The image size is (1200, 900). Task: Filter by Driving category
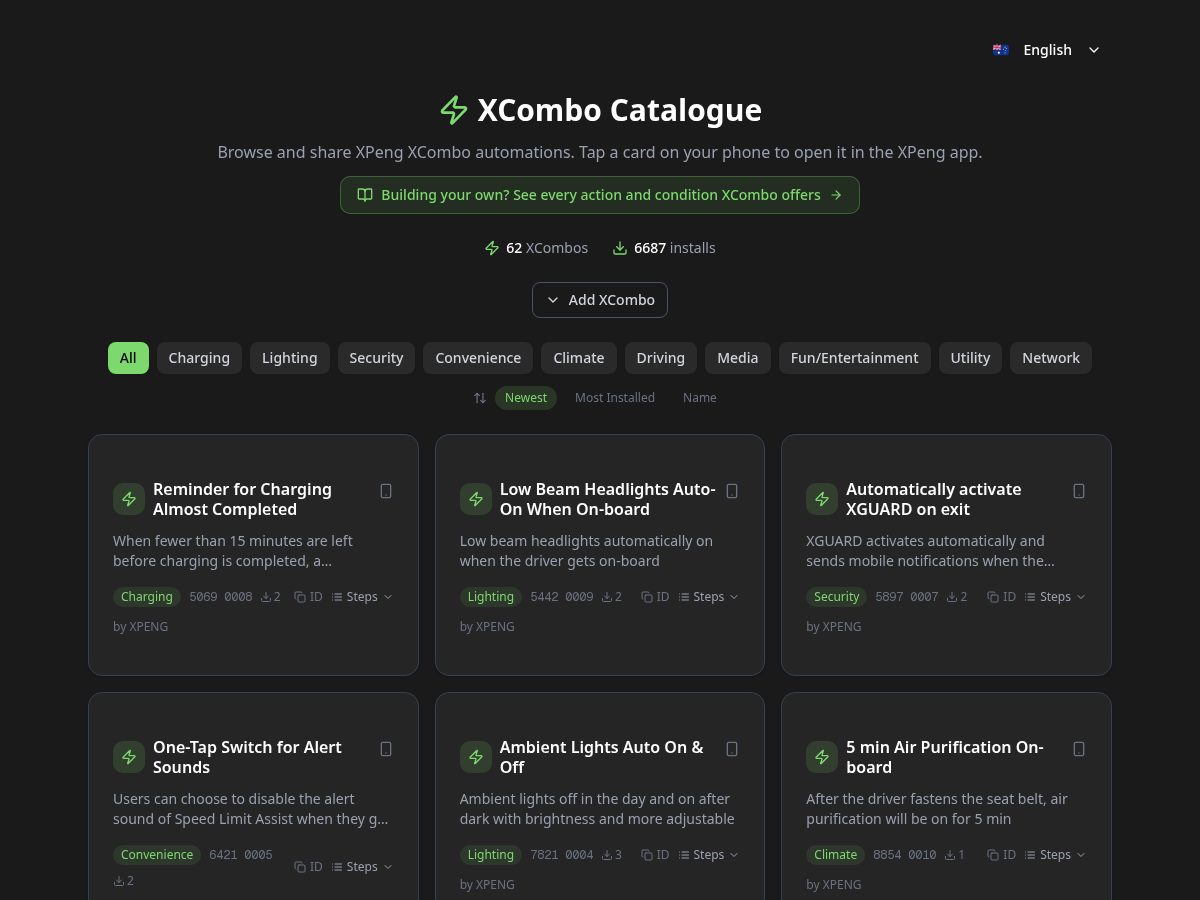click(x=661, y=358)
